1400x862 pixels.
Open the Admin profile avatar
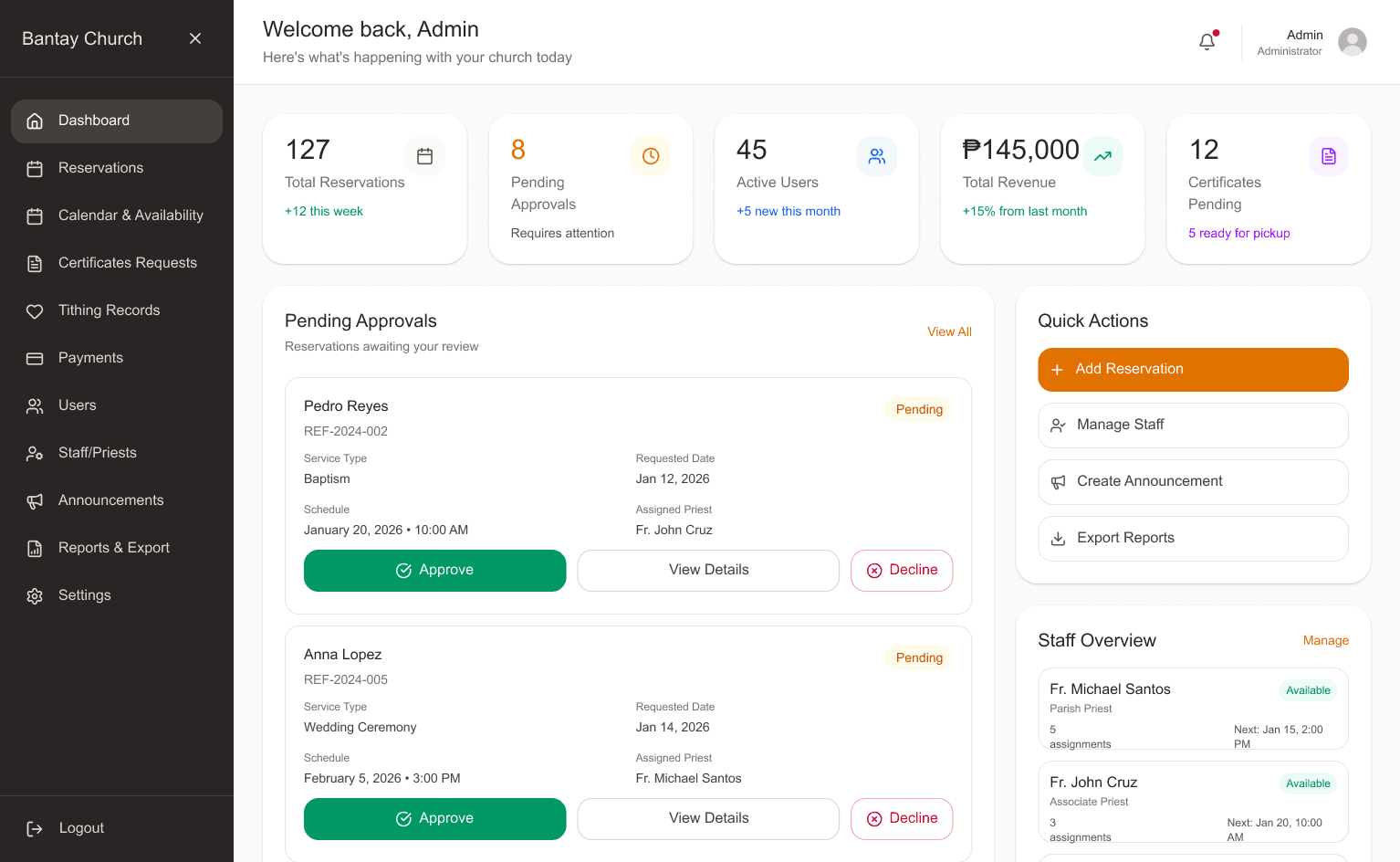1352,42
